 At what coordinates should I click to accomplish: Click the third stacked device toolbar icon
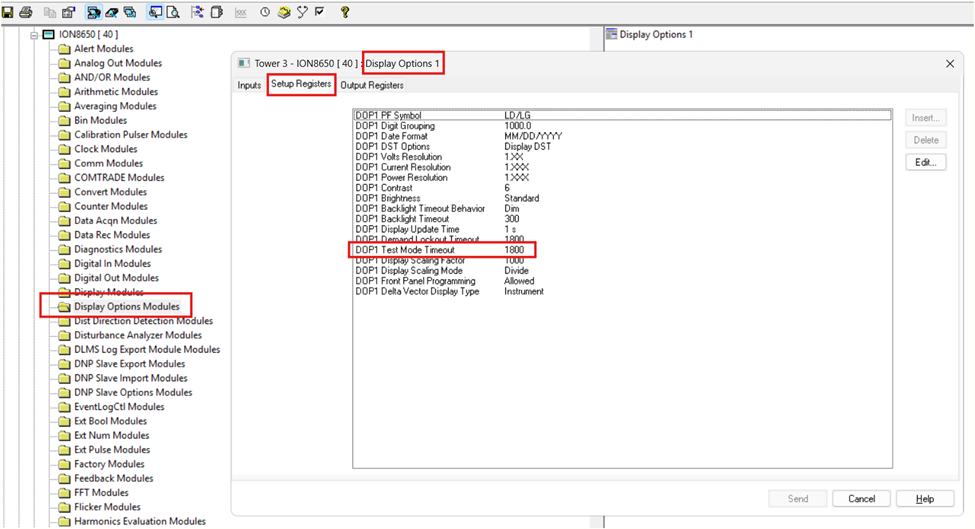(130, 12)
